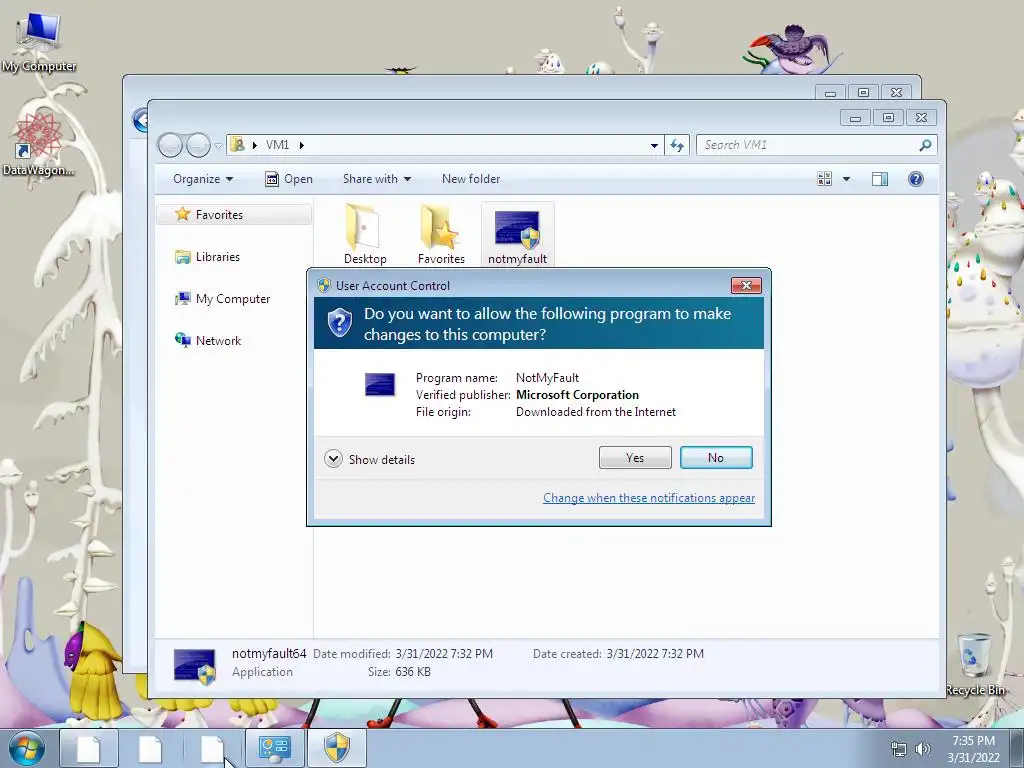Select the notmyfault application file

coord(517,235)
